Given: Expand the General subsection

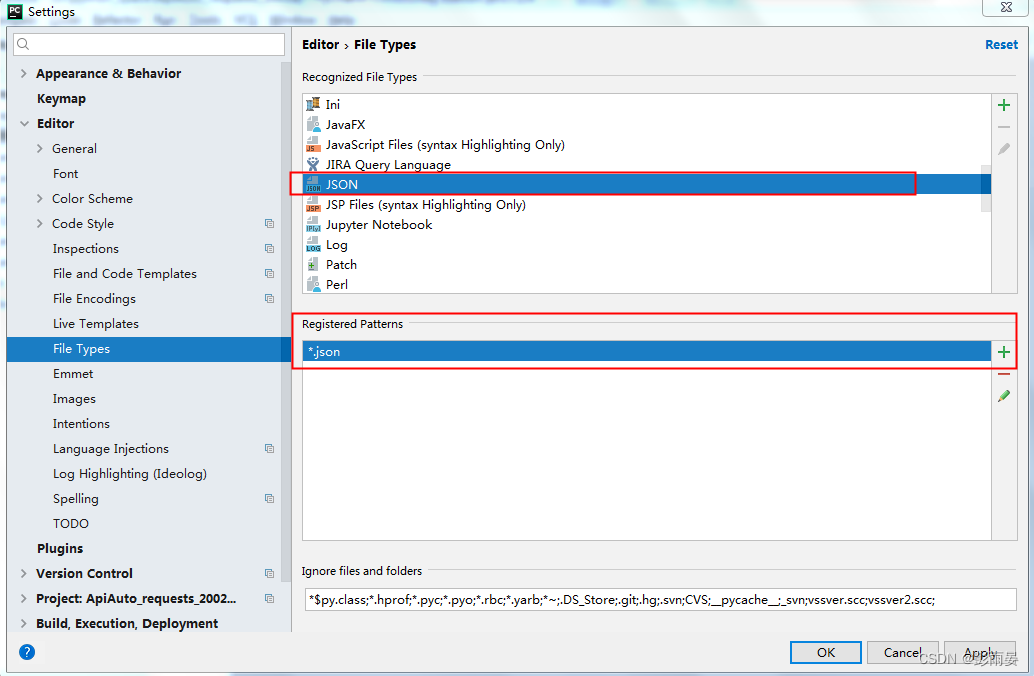Looking at the screenshot, I should (40, 148).
